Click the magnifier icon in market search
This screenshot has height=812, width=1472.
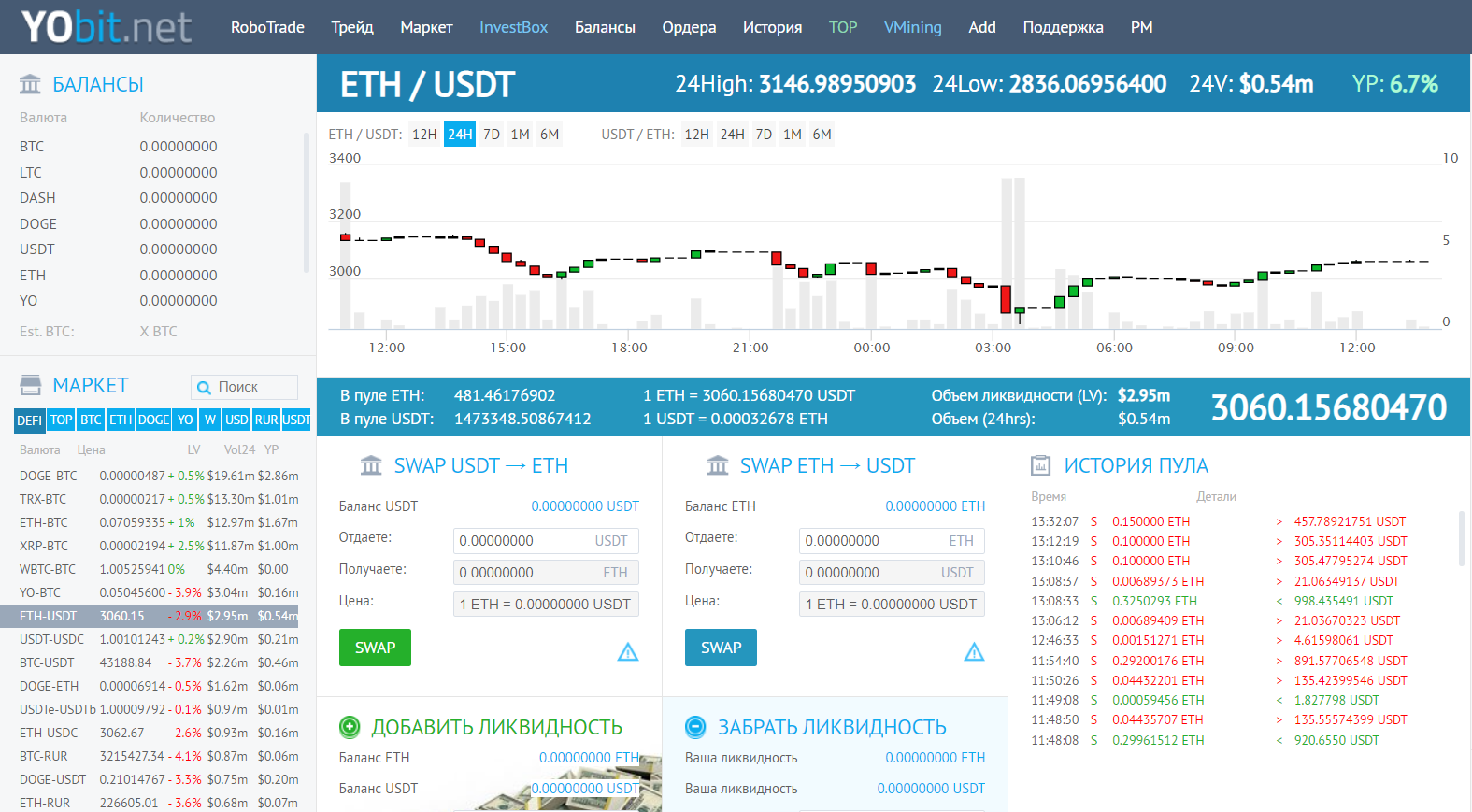[204, 387]
